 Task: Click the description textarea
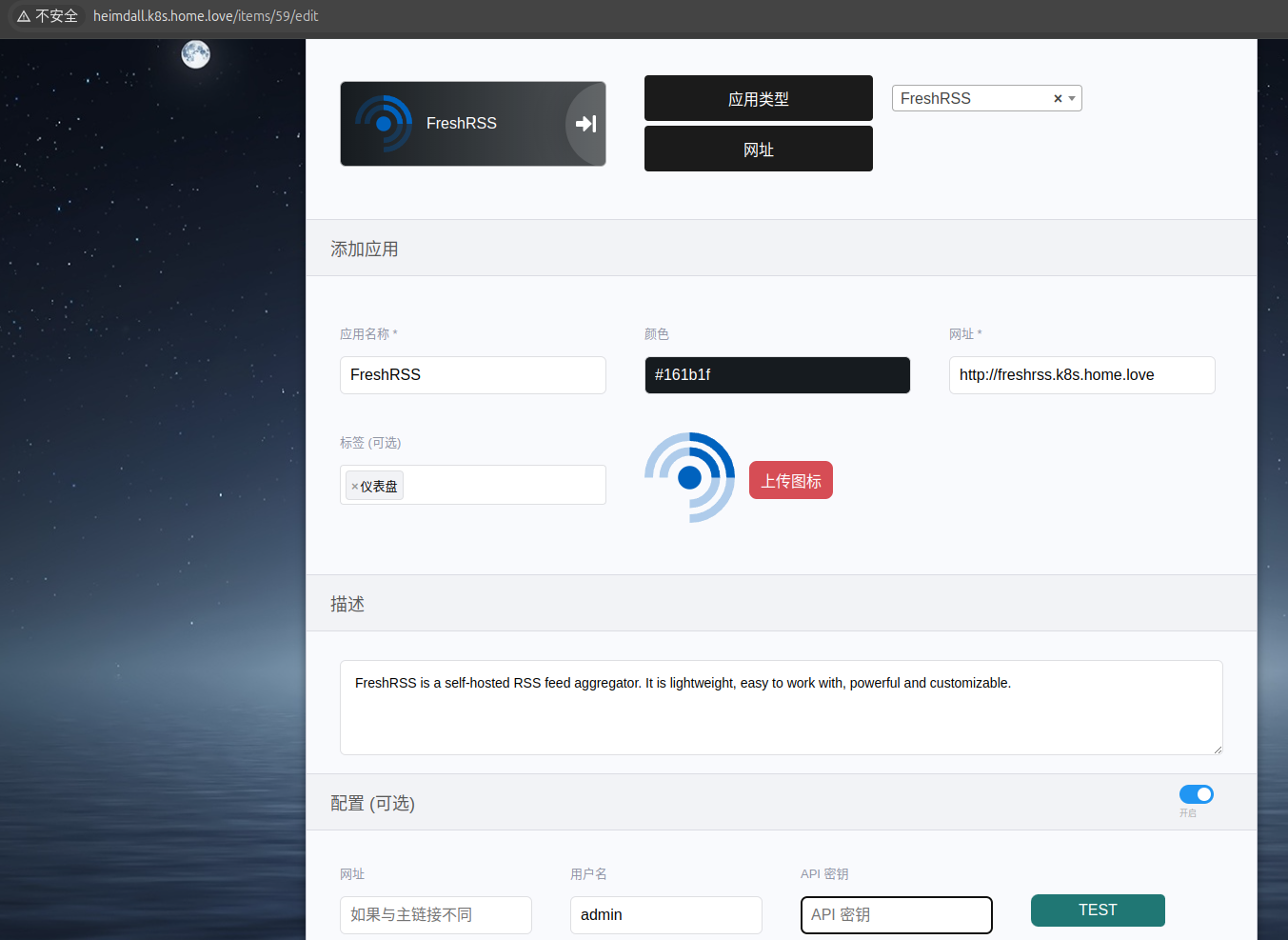point(782,708)
